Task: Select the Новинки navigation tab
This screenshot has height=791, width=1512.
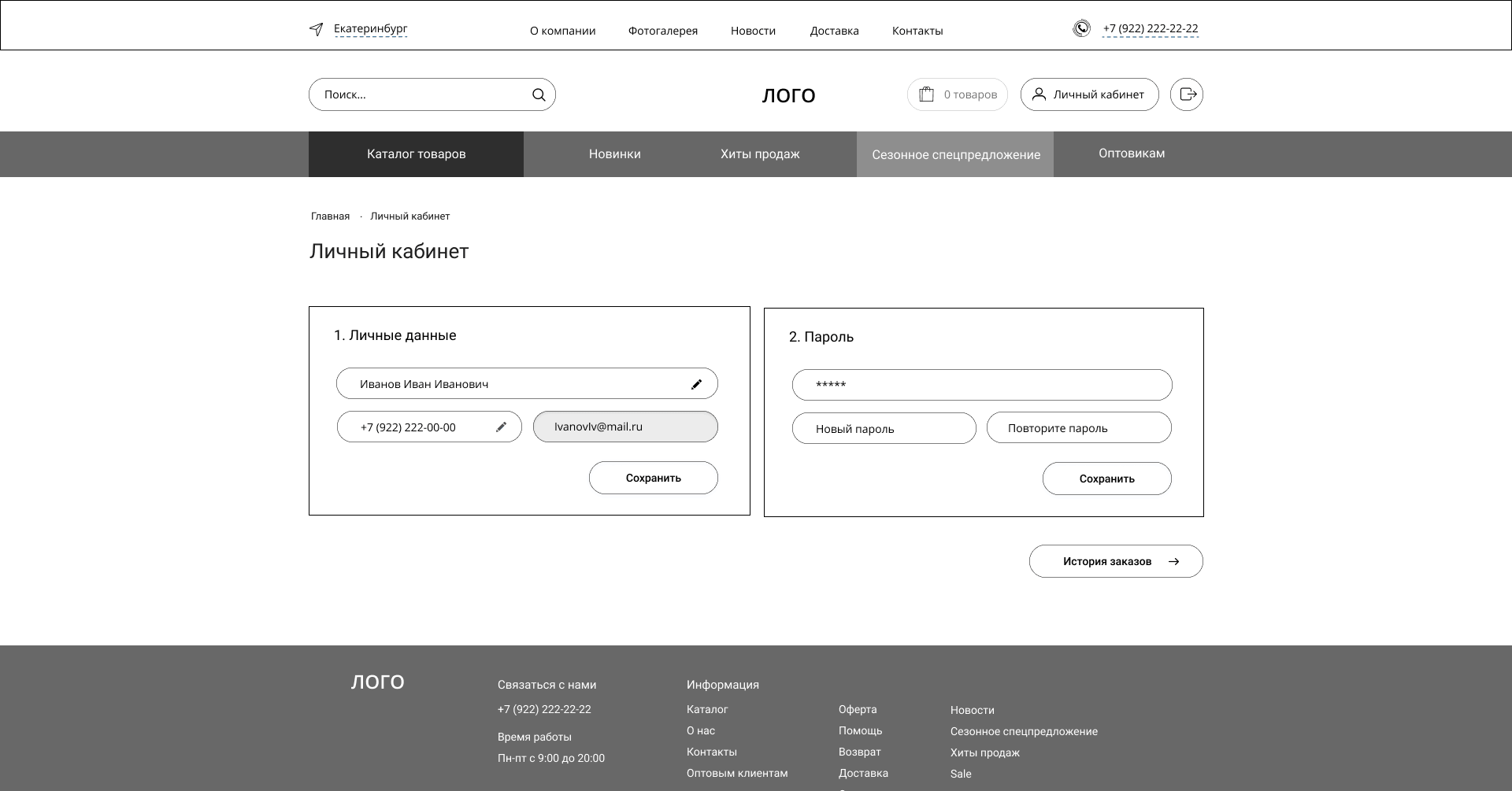Action: [x=614, y=154]
